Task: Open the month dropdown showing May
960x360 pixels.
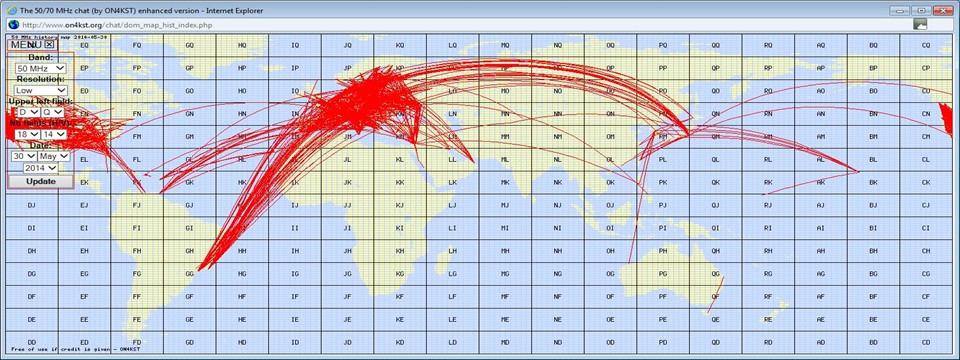Action: tap(54, 156)
